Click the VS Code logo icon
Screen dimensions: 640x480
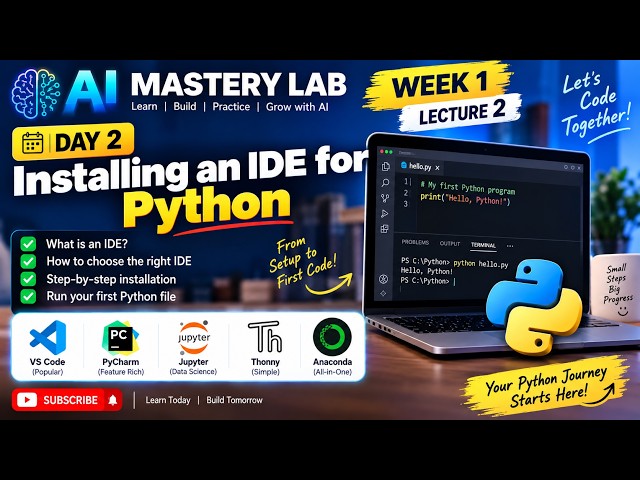coord(48,337)
